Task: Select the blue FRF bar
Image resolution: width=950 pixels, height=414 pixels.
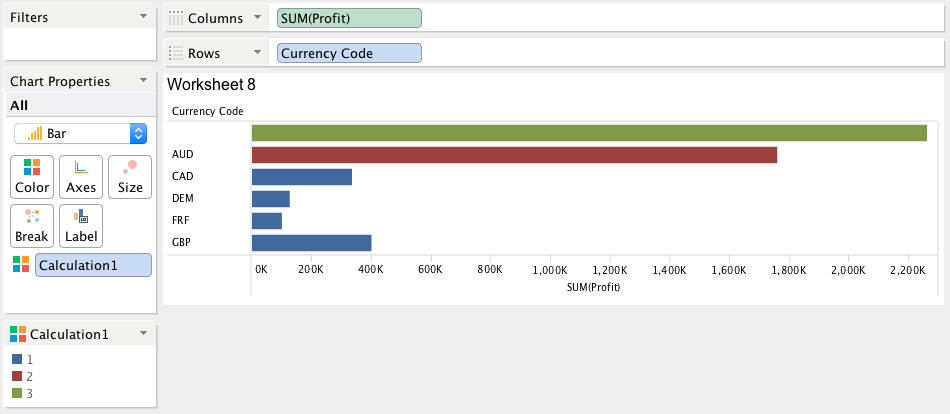Action: pos(267,221)
